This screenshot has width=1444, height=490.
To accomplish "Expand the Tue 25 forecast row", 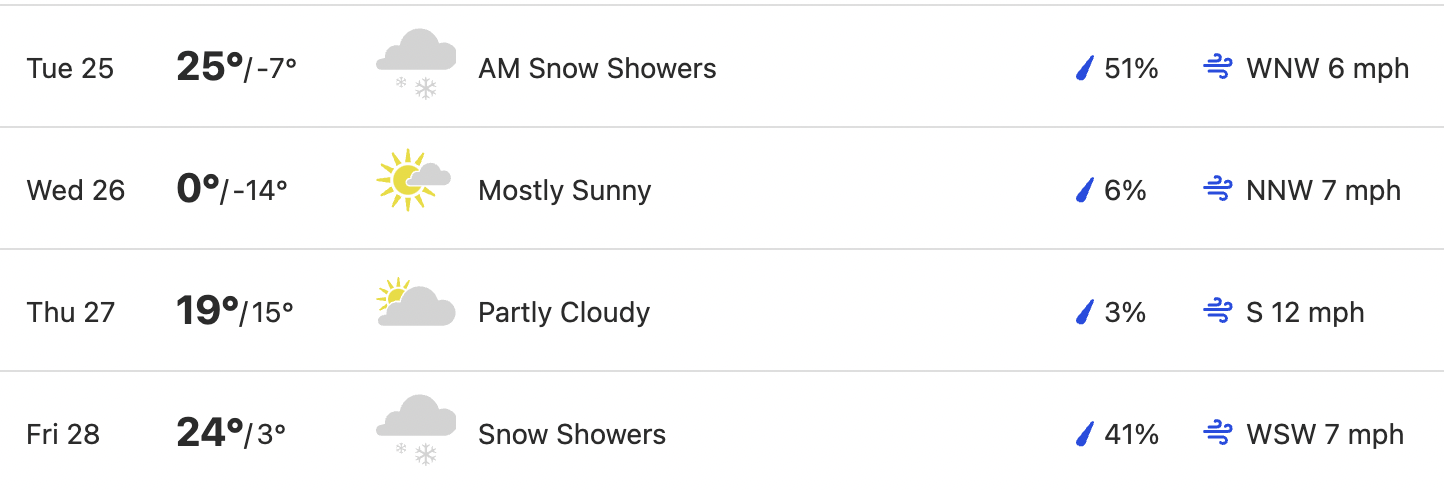I will click(722, 67).
